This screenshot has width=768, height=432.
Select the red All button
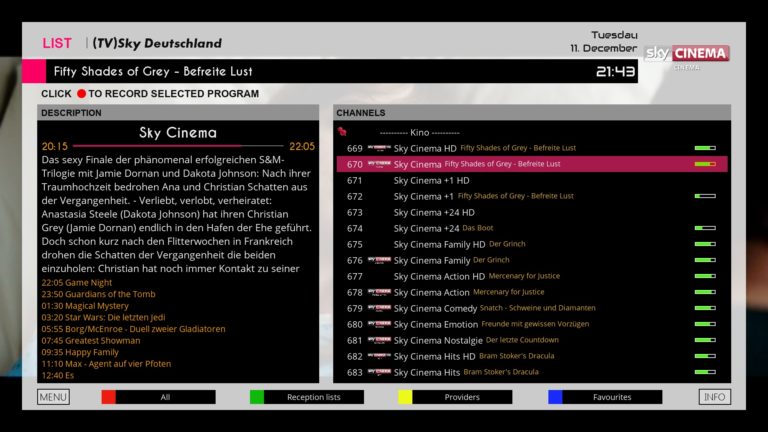pyautogui.click(x=158, y=397)
